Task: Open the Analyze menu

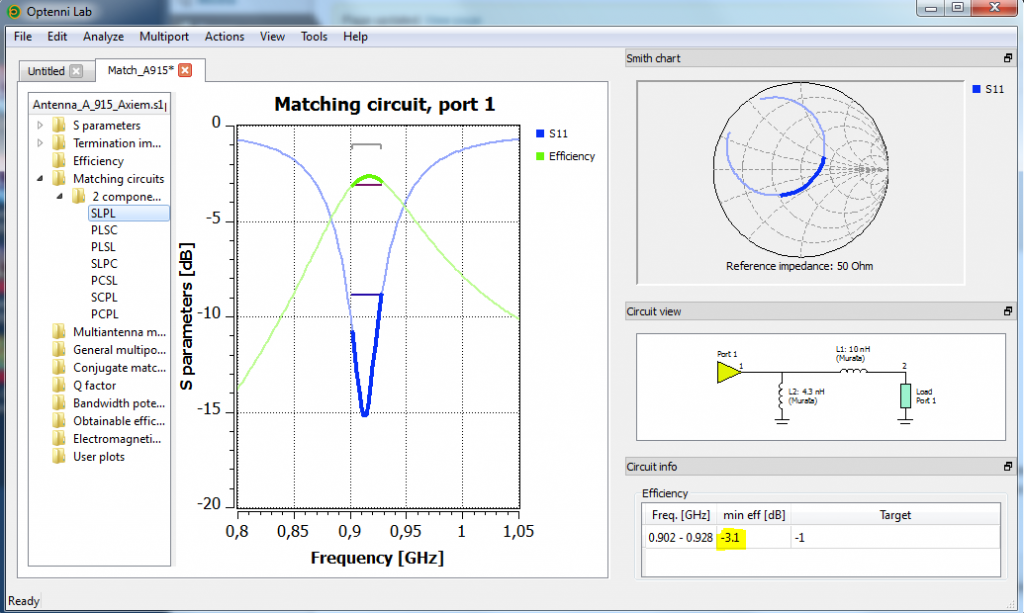Action: coord(103,36)
